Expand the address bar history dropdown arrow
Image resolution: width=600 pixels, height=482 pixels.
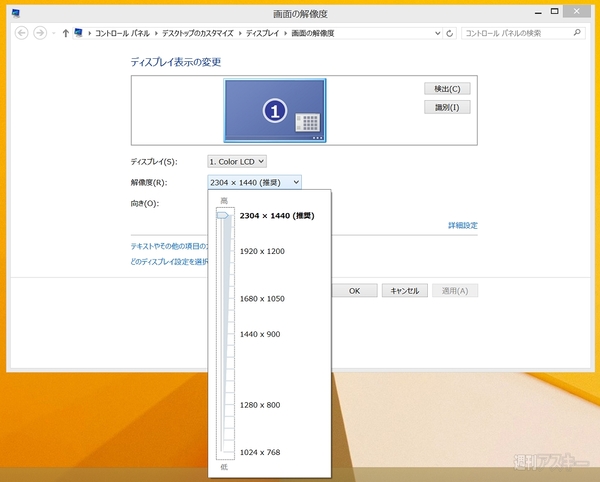(x=437, y=33)
